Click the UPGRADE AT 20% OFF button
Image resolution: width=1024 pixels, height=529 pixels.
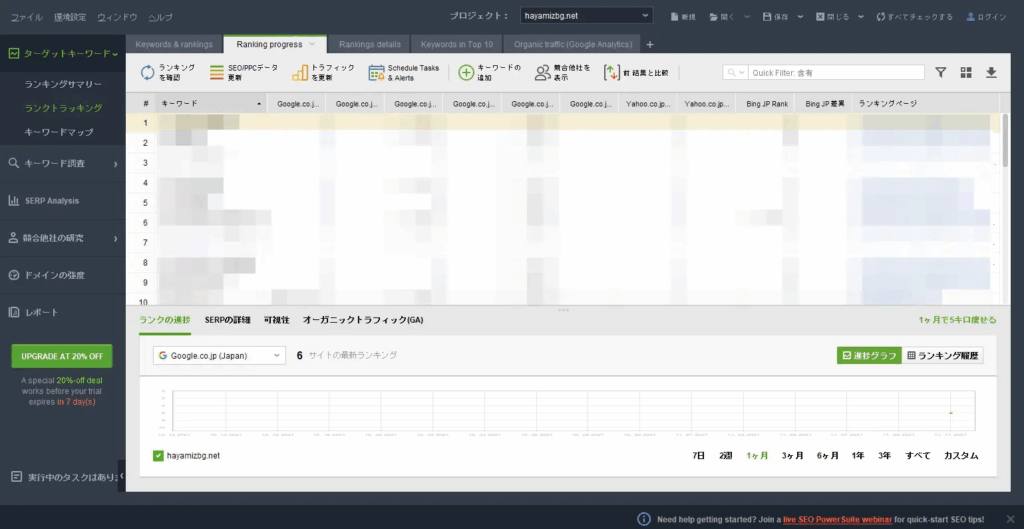(62, 356)
